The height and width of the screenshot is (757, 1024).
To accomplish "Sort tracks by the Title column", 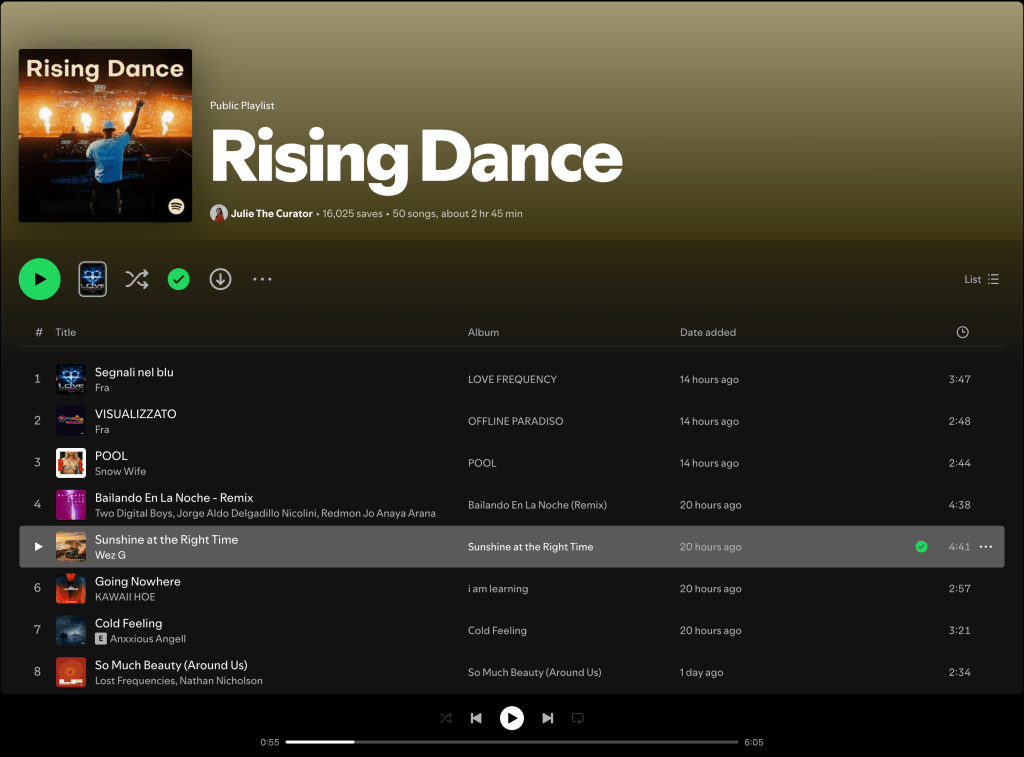I will click(x=65, y=332).
